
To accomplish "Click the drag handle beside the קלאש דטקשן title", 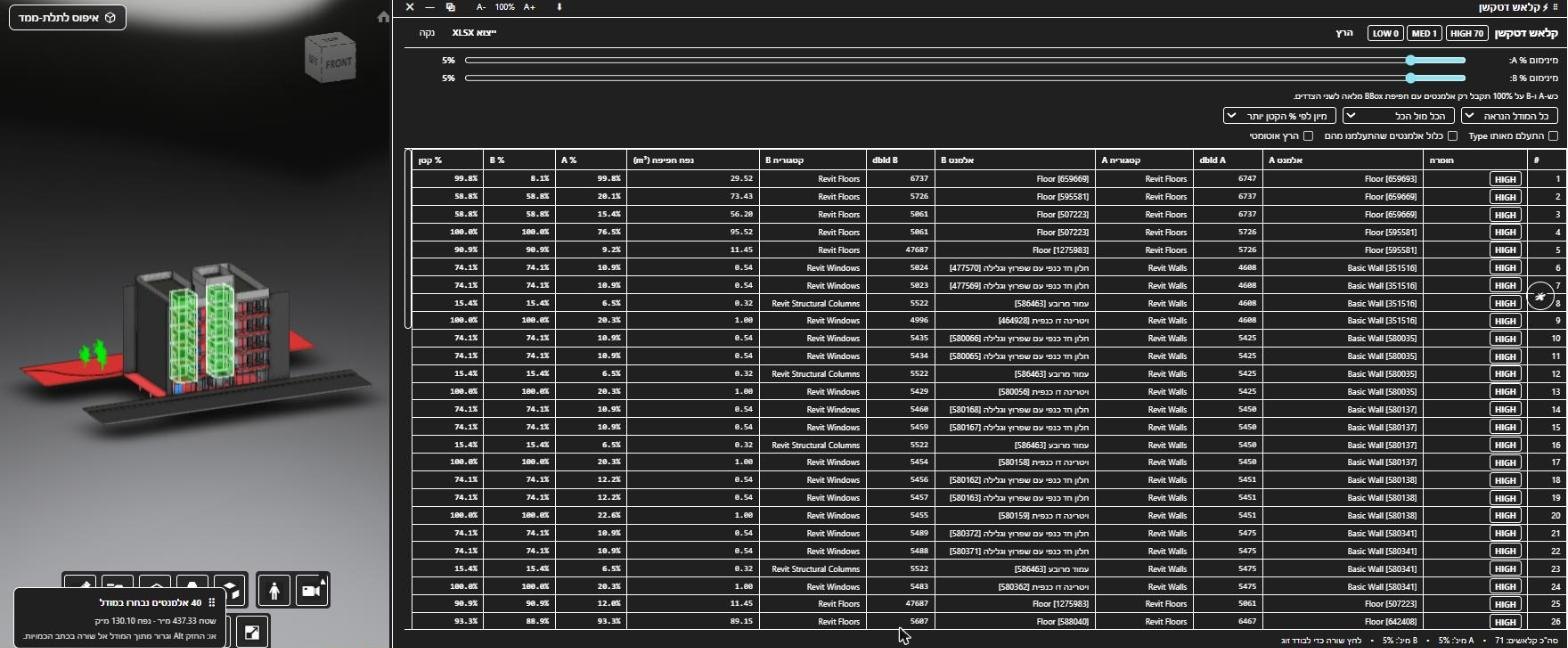I will (x=1555, y=7).
